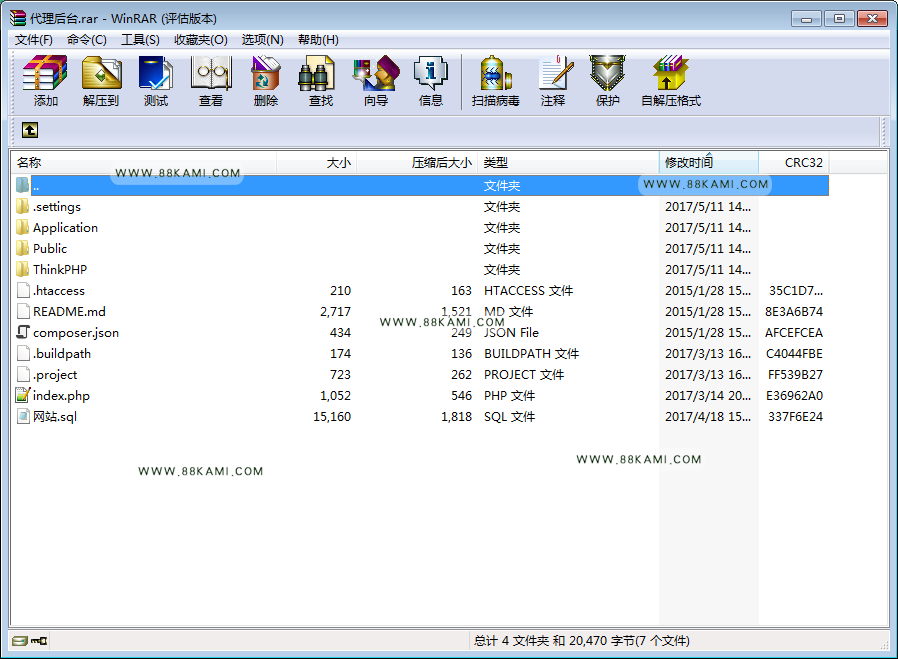Go up one level with arrow icon

pyautogui.click(x=30, y=130)
